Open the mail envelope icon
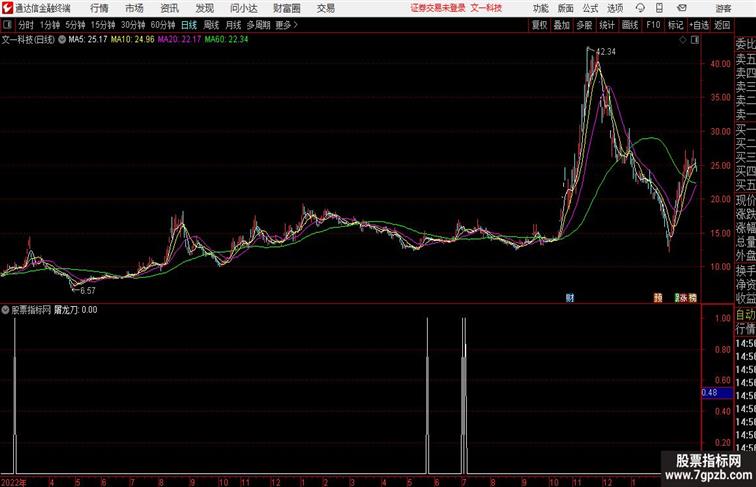Viewport: 756px width, 487px height. (x=682, y=8)
